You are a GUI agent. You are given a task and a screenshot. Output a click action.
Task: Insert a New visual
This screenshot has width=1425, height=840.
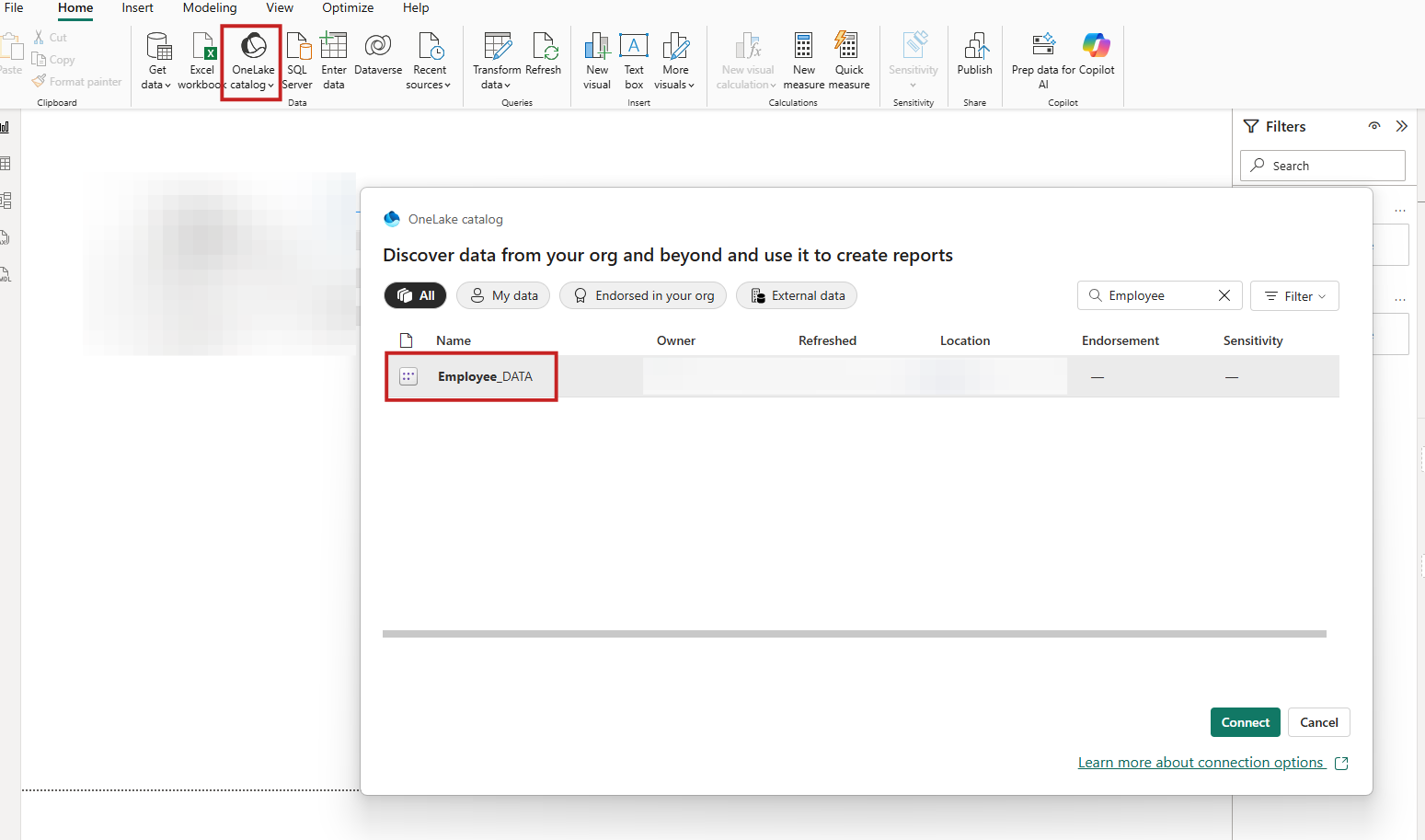click(597, 61)
